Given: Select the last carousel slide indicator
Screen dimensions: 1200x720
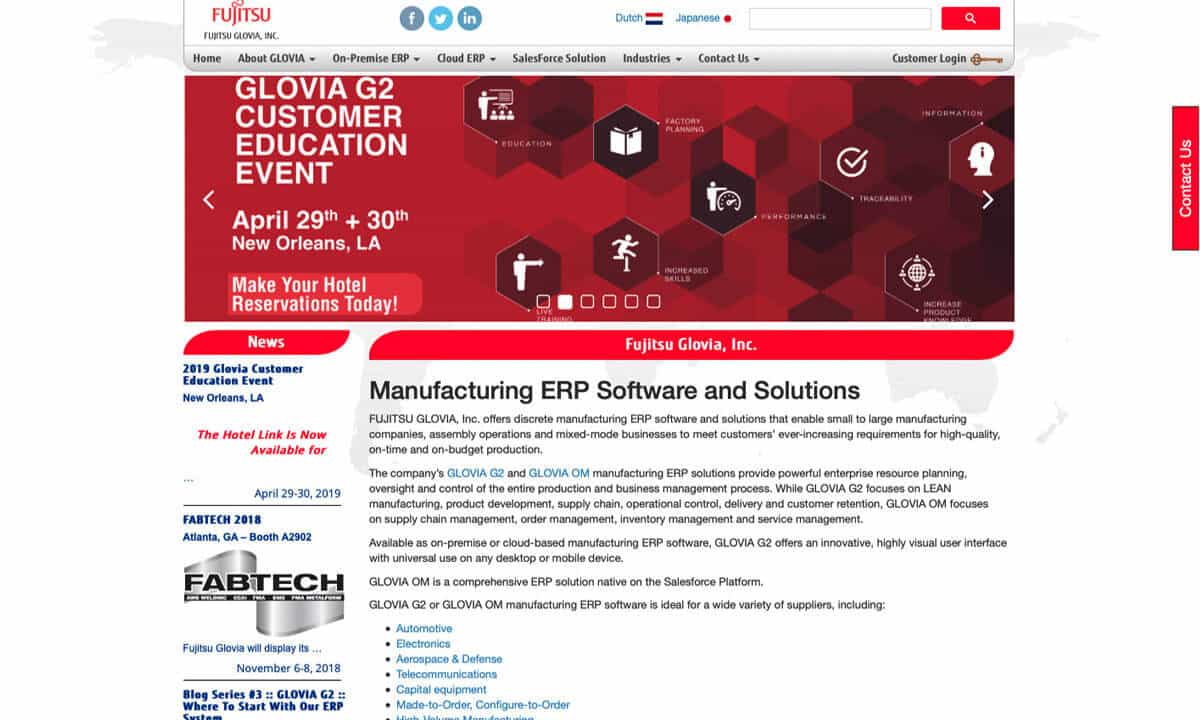Looking at the screenshot, I should (653, 301).
